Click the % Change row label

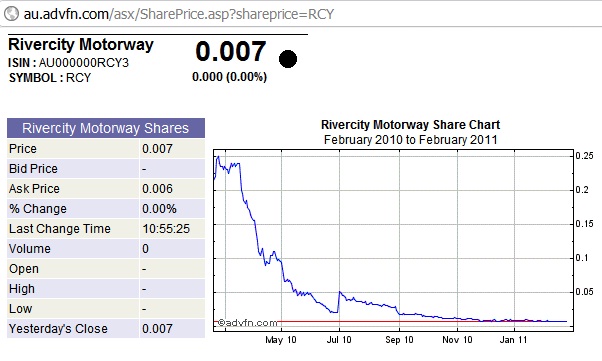pos(38,209)
